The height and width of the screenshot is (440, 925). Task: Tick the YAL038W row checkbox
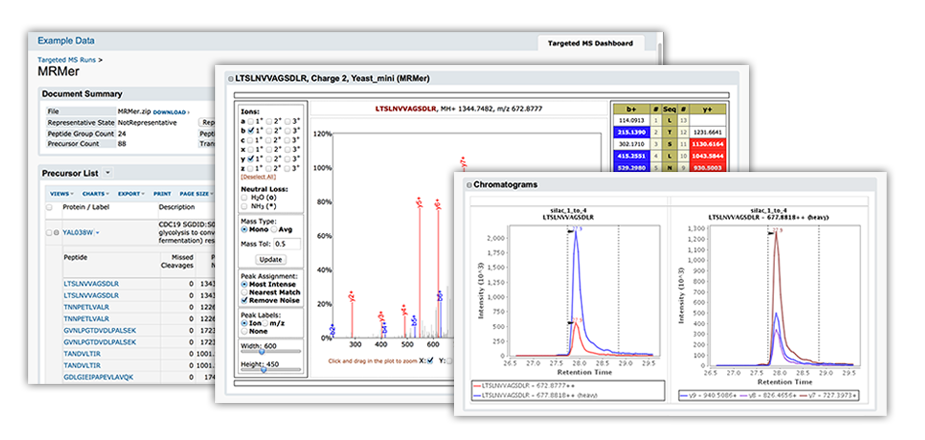49,232
